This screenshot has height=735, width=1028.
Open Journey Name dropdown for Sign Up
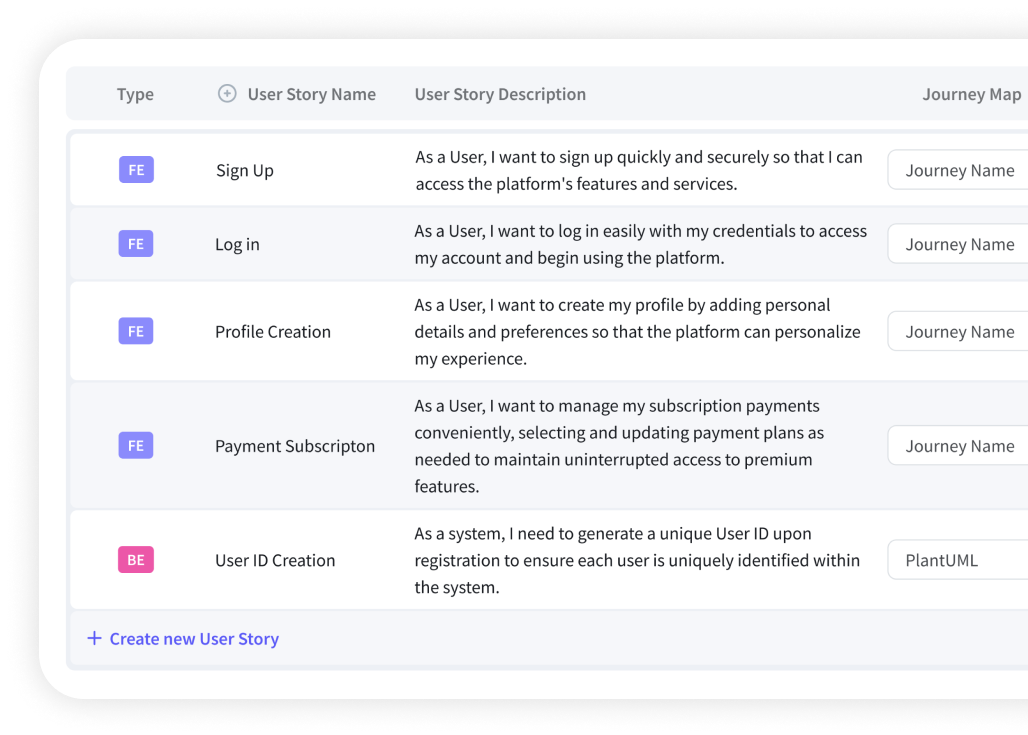tap(958, 170)
